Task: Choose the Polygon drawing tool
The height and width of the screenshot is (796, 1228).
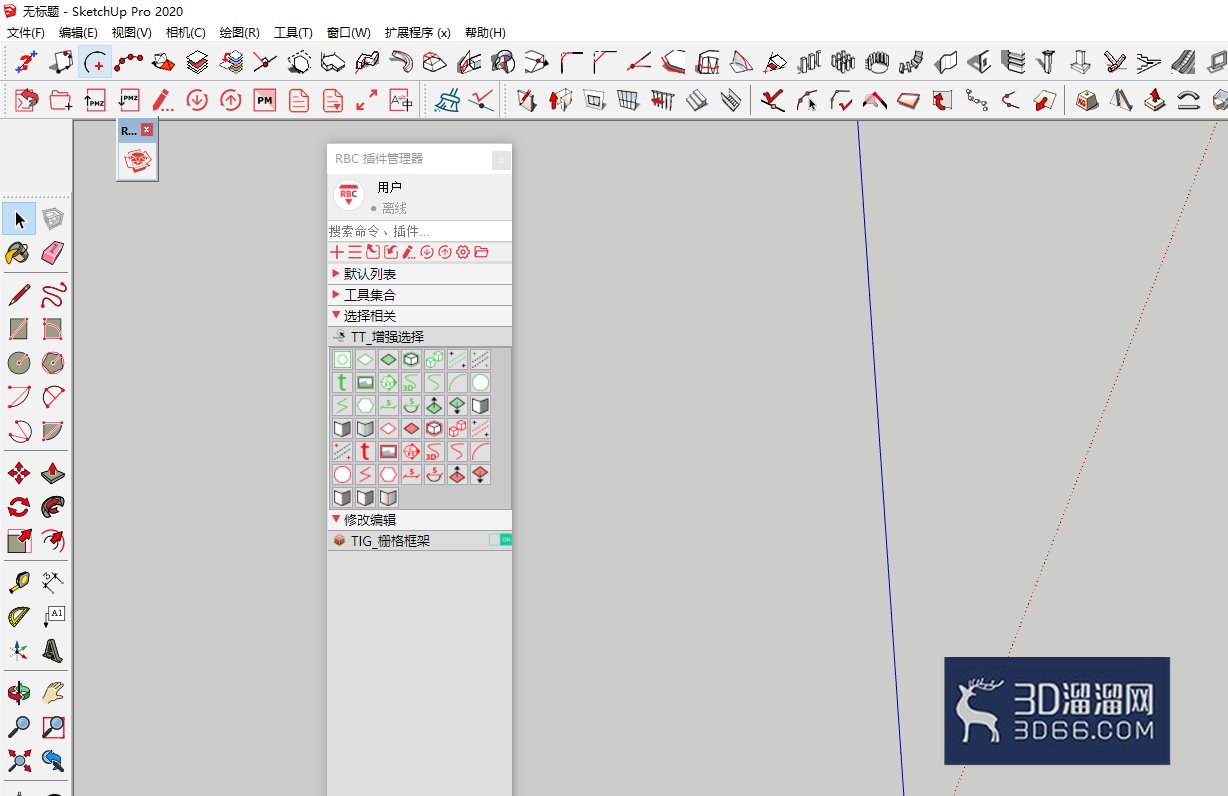Action: point(53,363)
